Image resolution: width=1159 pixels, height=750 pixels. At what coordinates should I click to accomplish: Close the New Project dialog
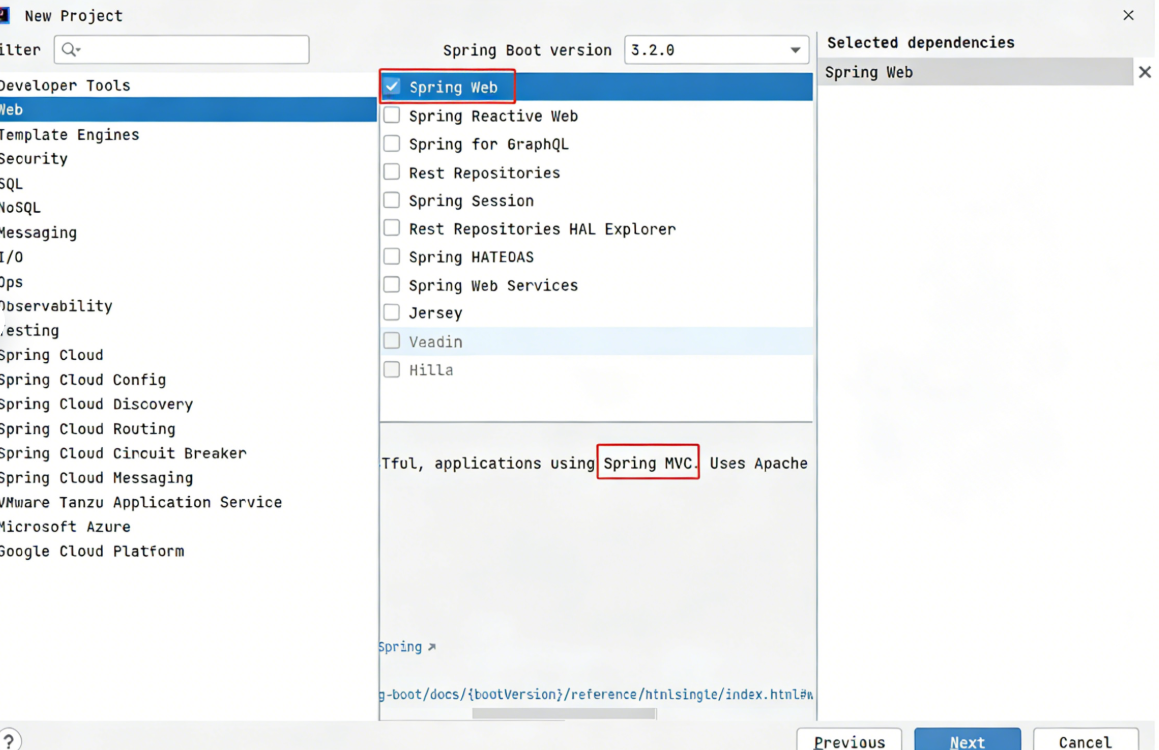tap(1128, 15)
